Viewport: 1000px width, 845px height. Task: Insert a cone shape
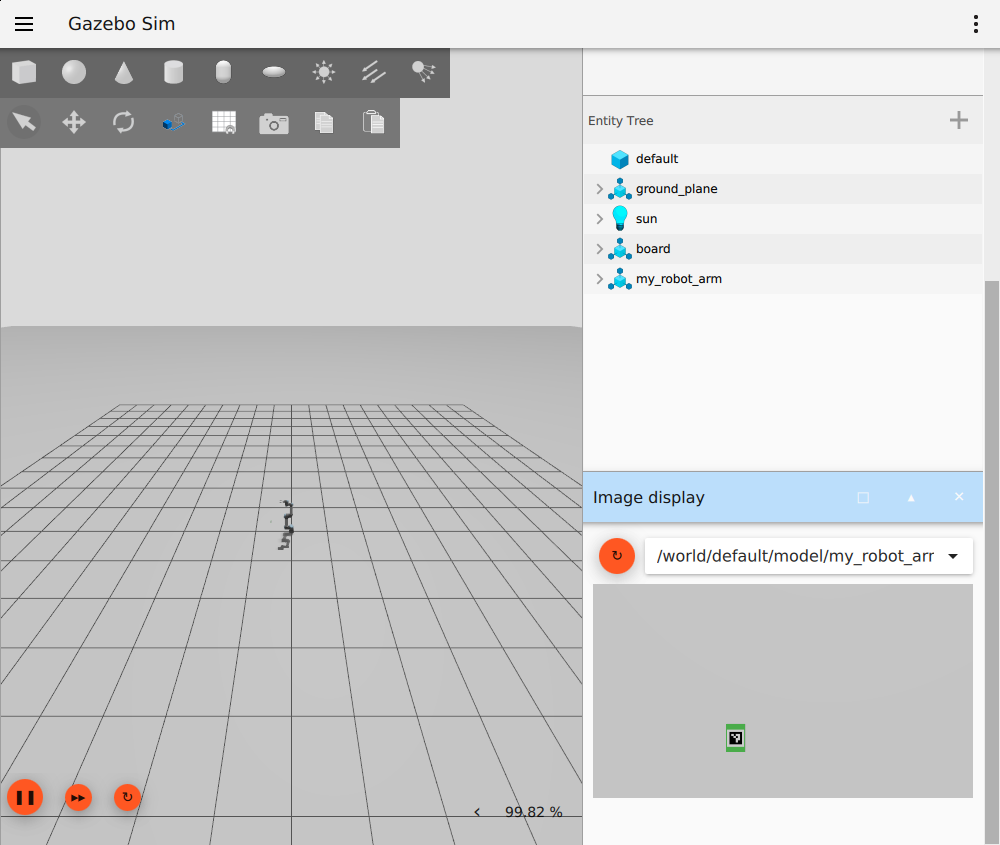pyautogui.click(x=124, y=72)
